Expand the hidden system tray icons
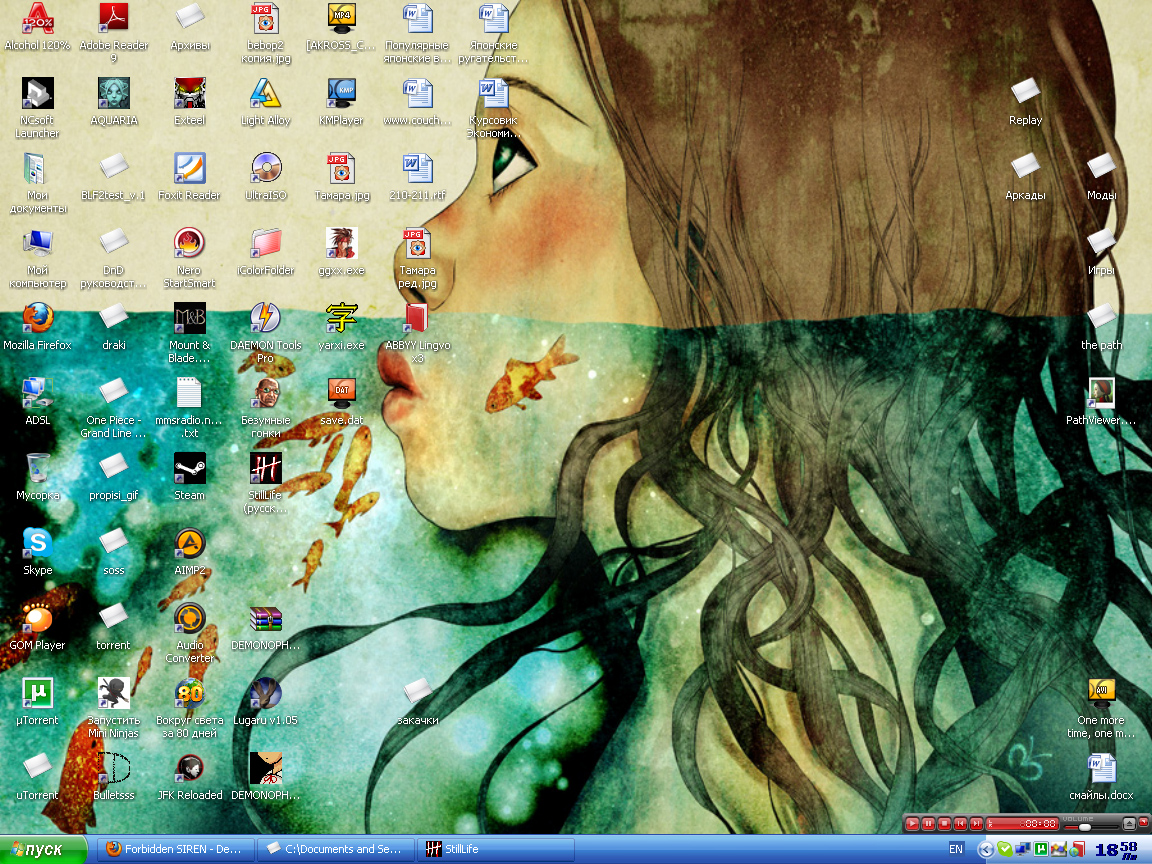The height and width of the screenshot is (864, 1152). point(986,850)
